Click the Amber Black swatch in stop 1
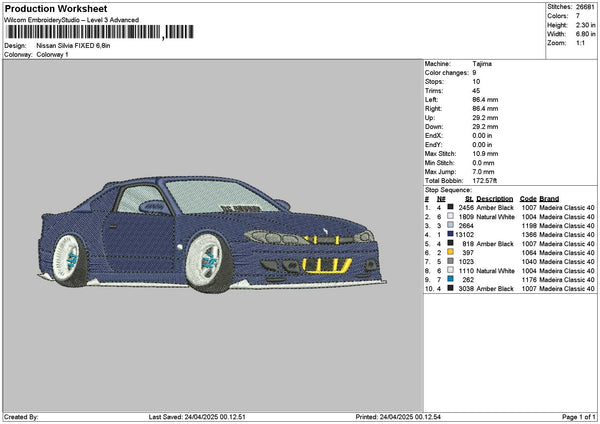This screenshot has width=600, height=424. (450, 207)
